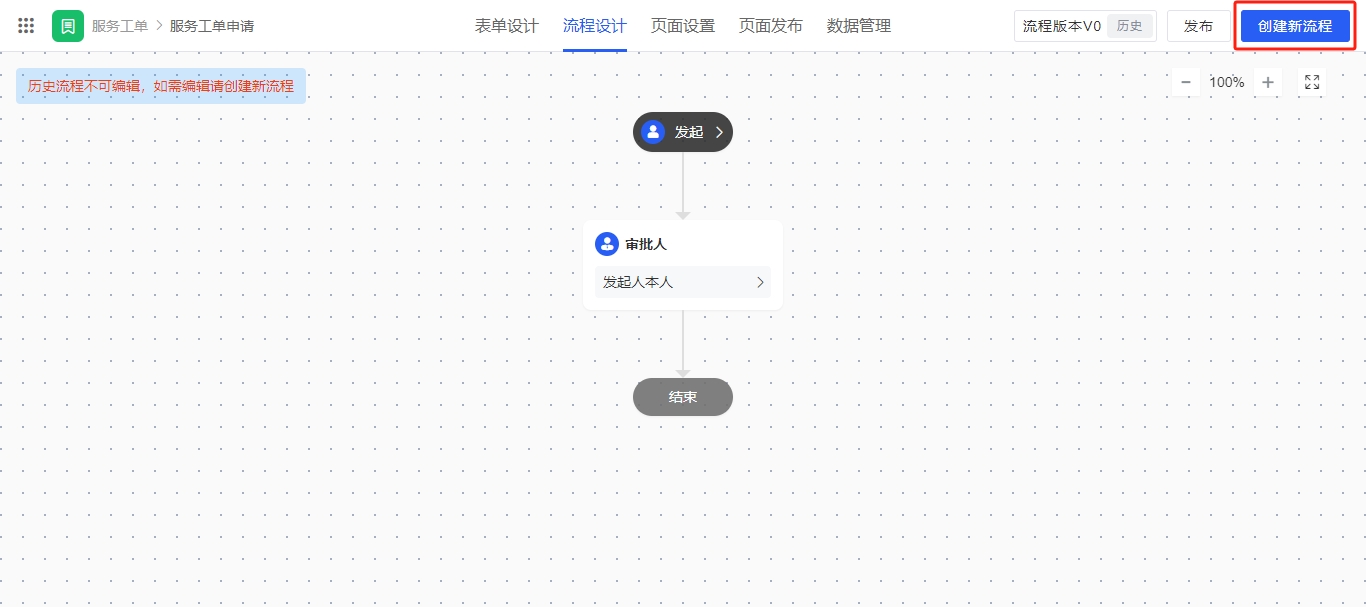Switch to 表单设计 tab
This screenshot has width=1366, height=607.
[507, 26]
